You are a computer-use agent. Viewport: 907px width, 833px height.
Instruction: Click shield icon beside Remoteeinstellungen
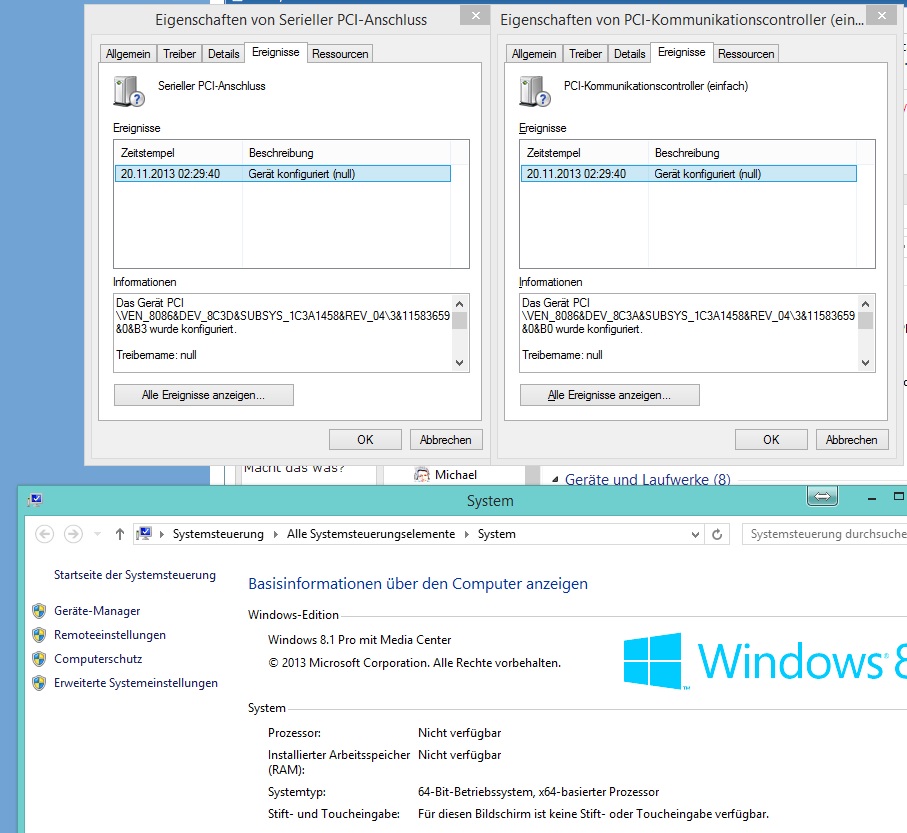tap(39, 635)
